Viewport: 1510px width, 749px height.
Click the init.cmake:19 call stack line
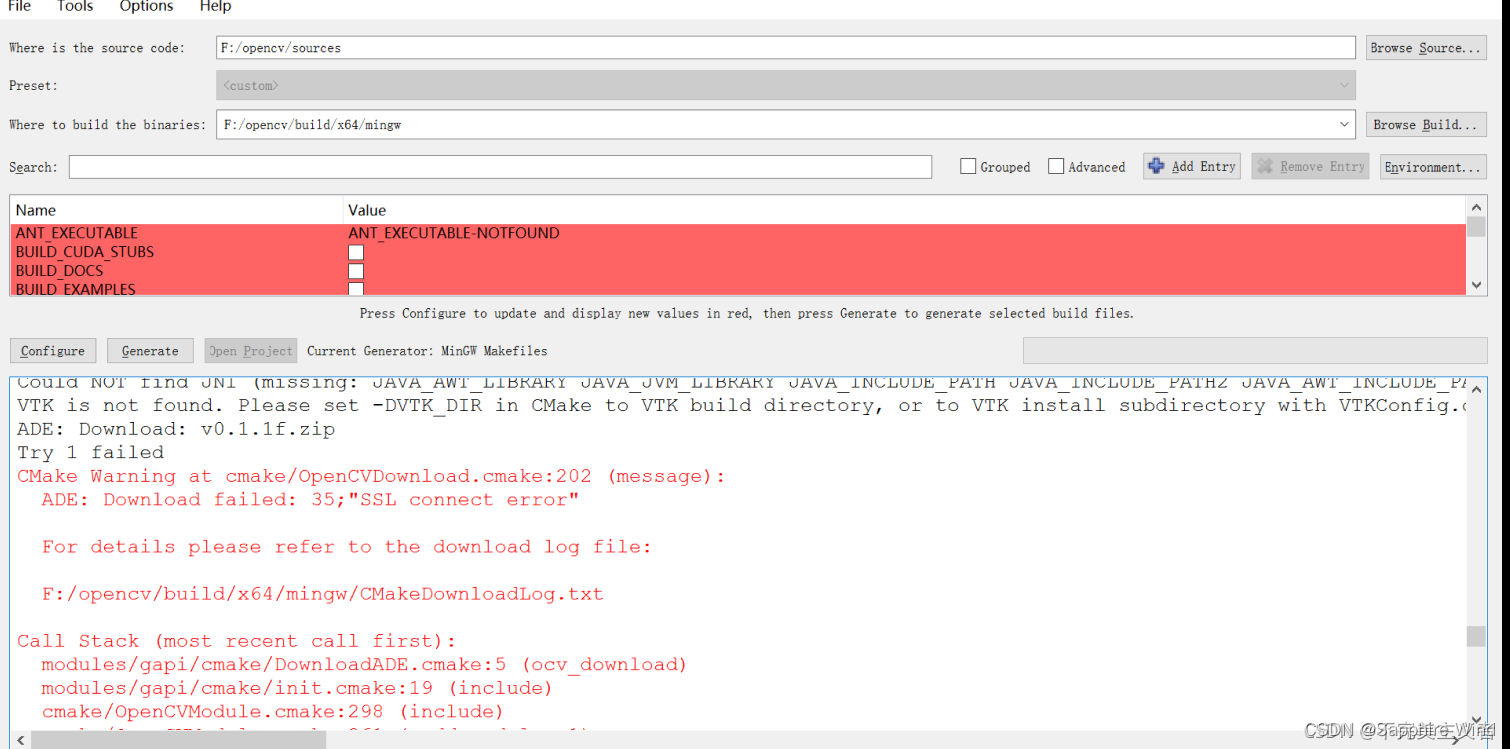click(297, 688)
